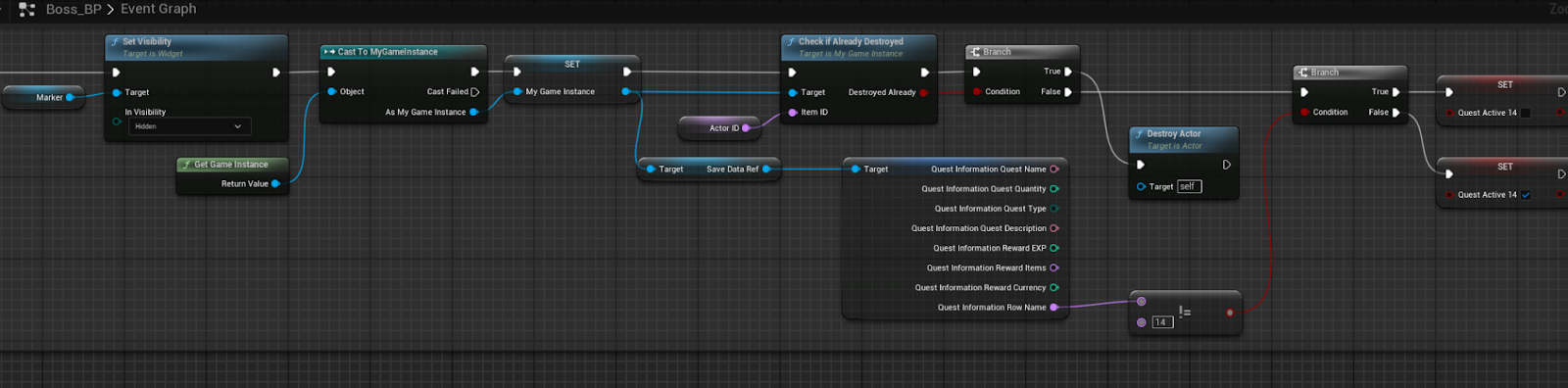Click True pin on Branch leading to Destroy Actor

(x=1068, y=72)
